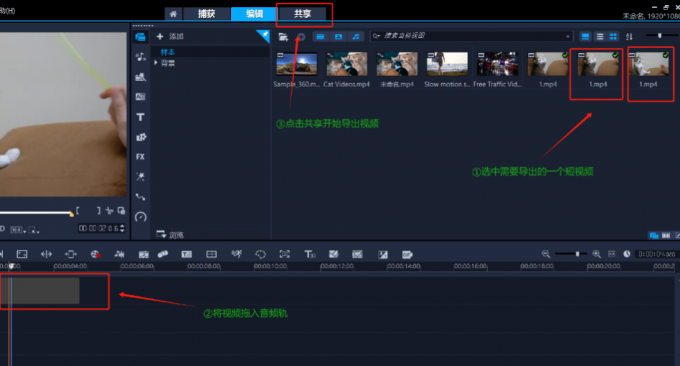Open the Title library T icon

[140, 117]
